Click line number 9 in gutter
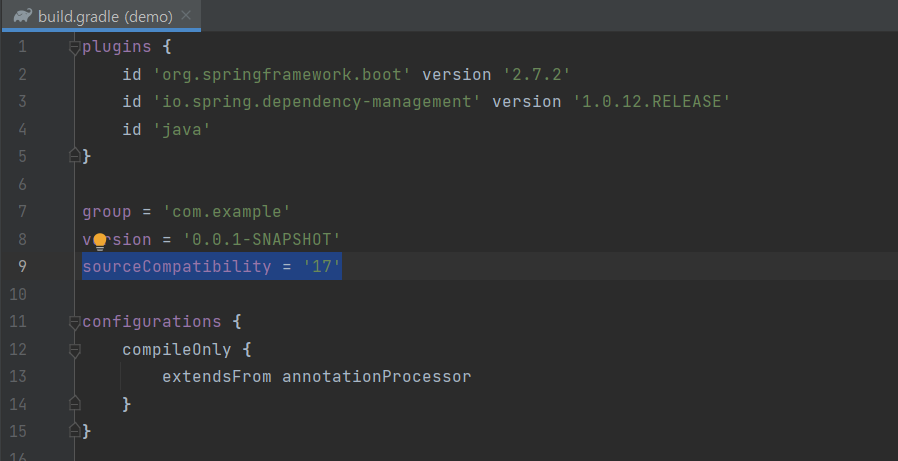 [x=22, y=266]
